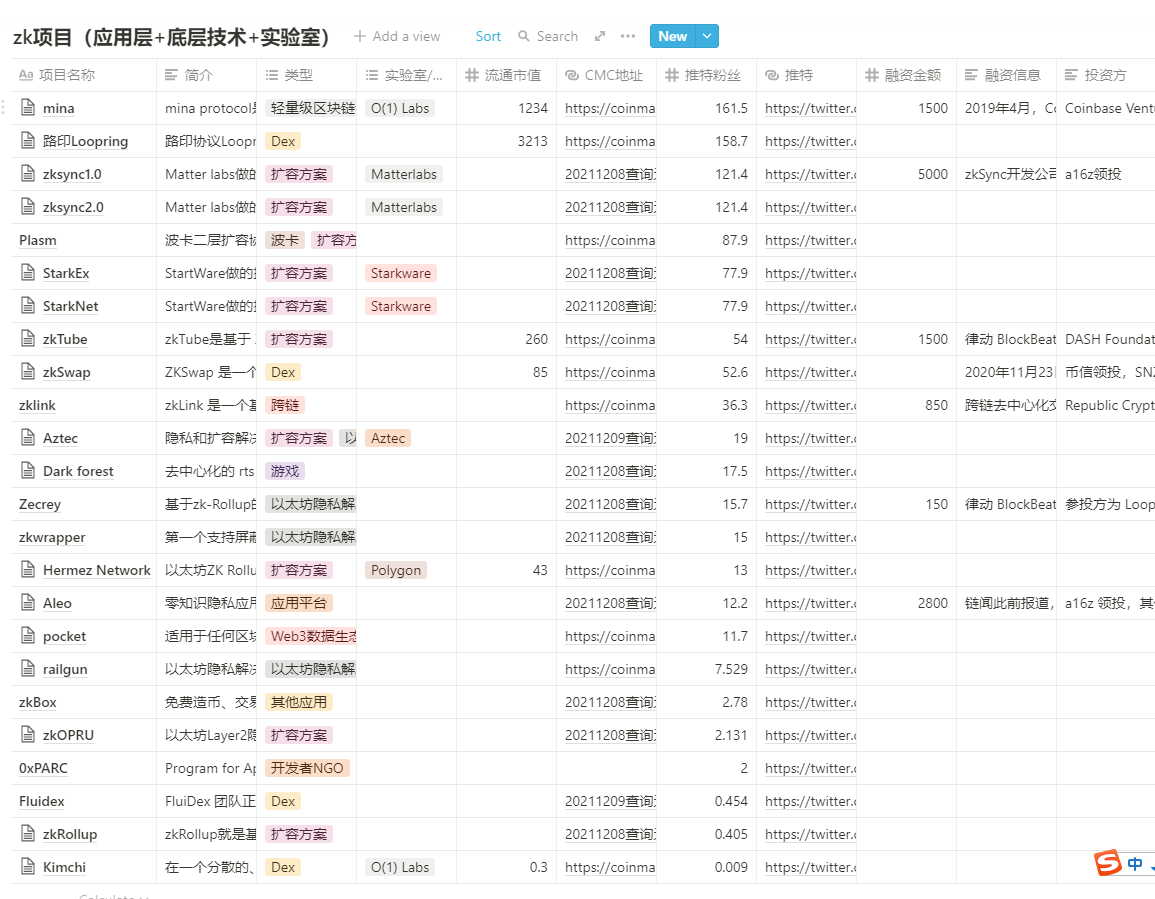Click Dex tag in 路印Loopring row
The height and width of the screenshot is (899, 1155).
tap(283, 141)
